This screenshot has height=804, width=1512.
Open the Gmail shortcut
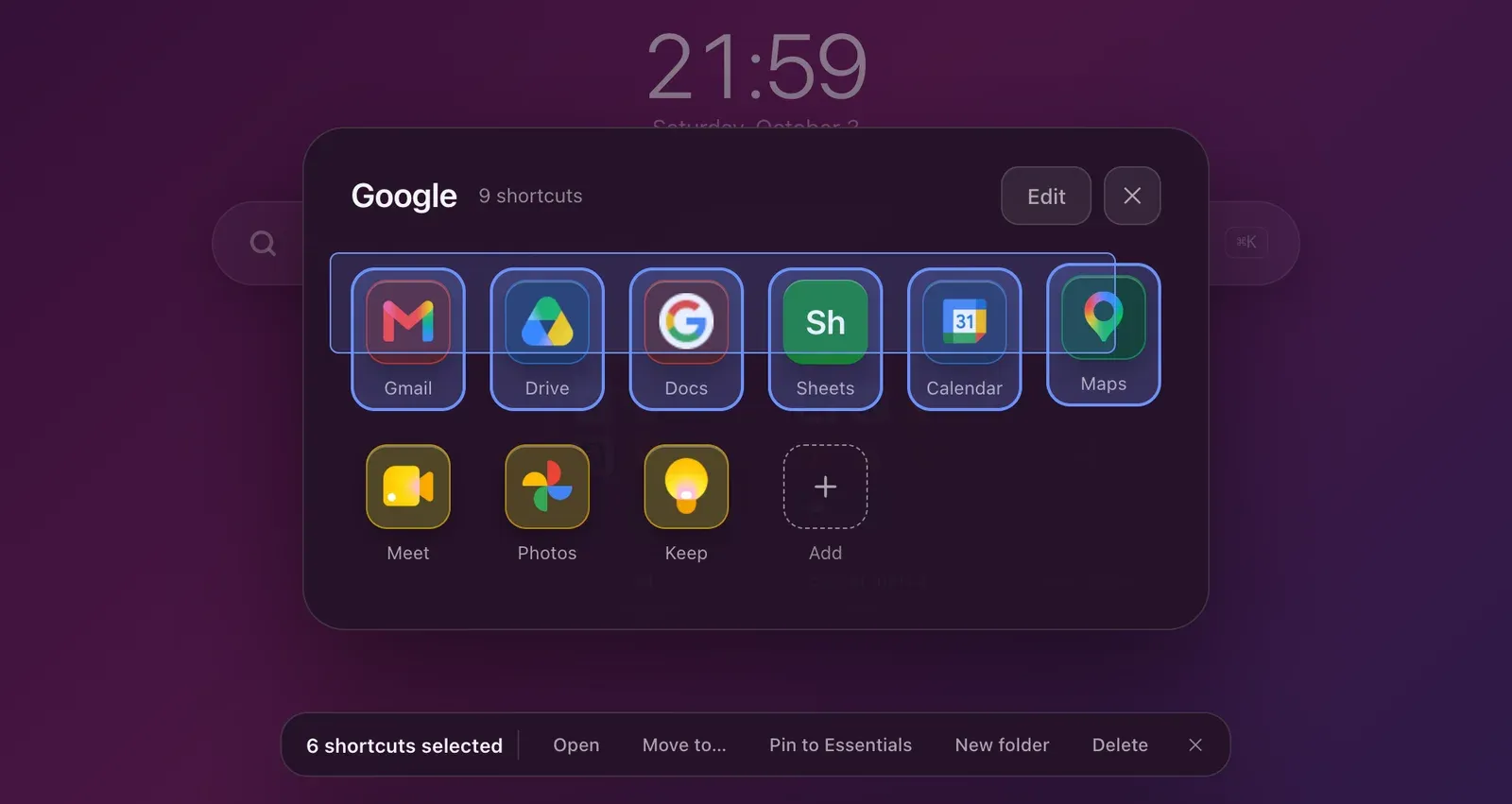click(408, 339)
